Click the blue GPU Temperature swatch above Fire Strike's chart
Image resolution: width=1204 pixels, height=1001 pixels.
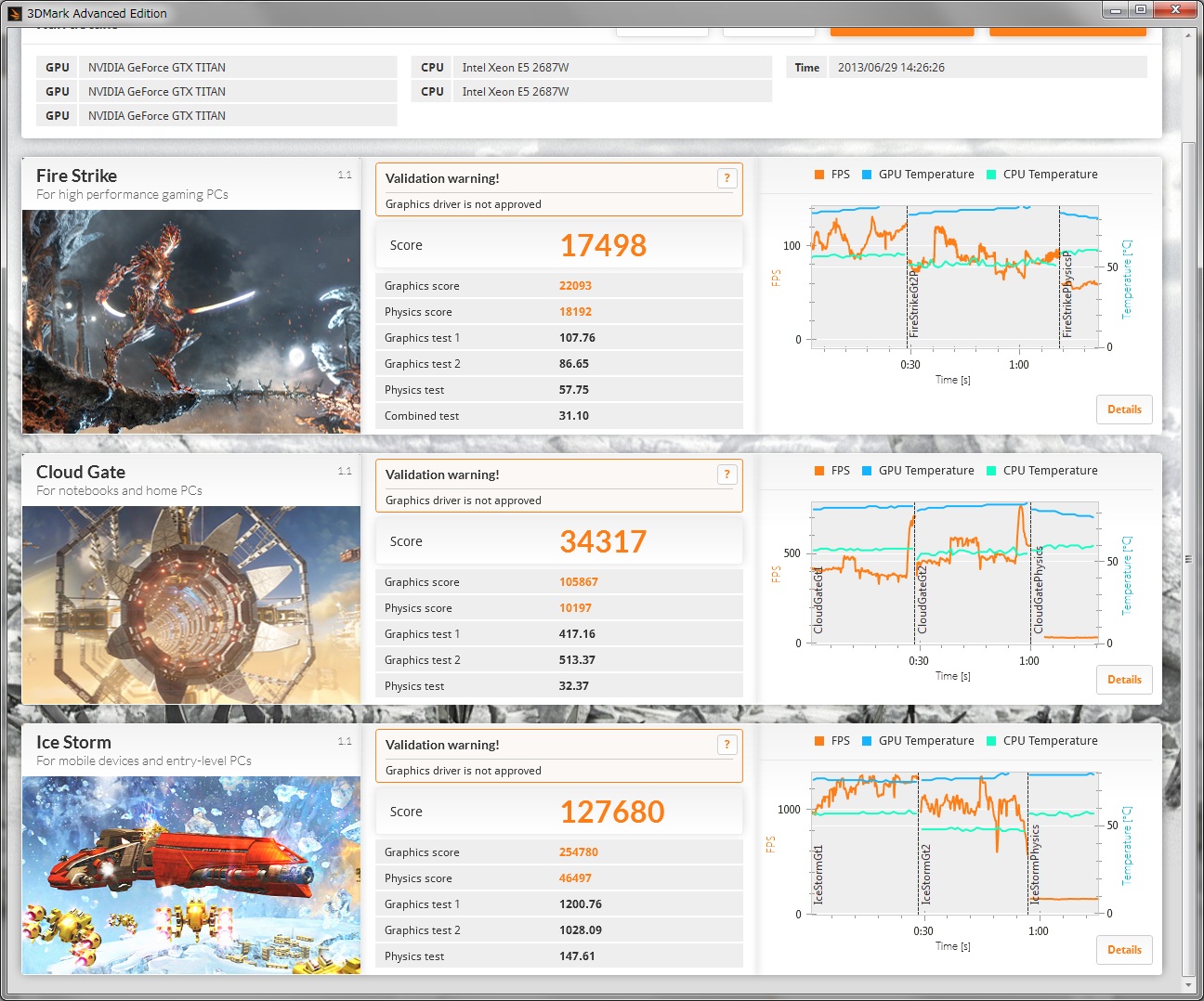pyautogui.click(x=867, y=175)
